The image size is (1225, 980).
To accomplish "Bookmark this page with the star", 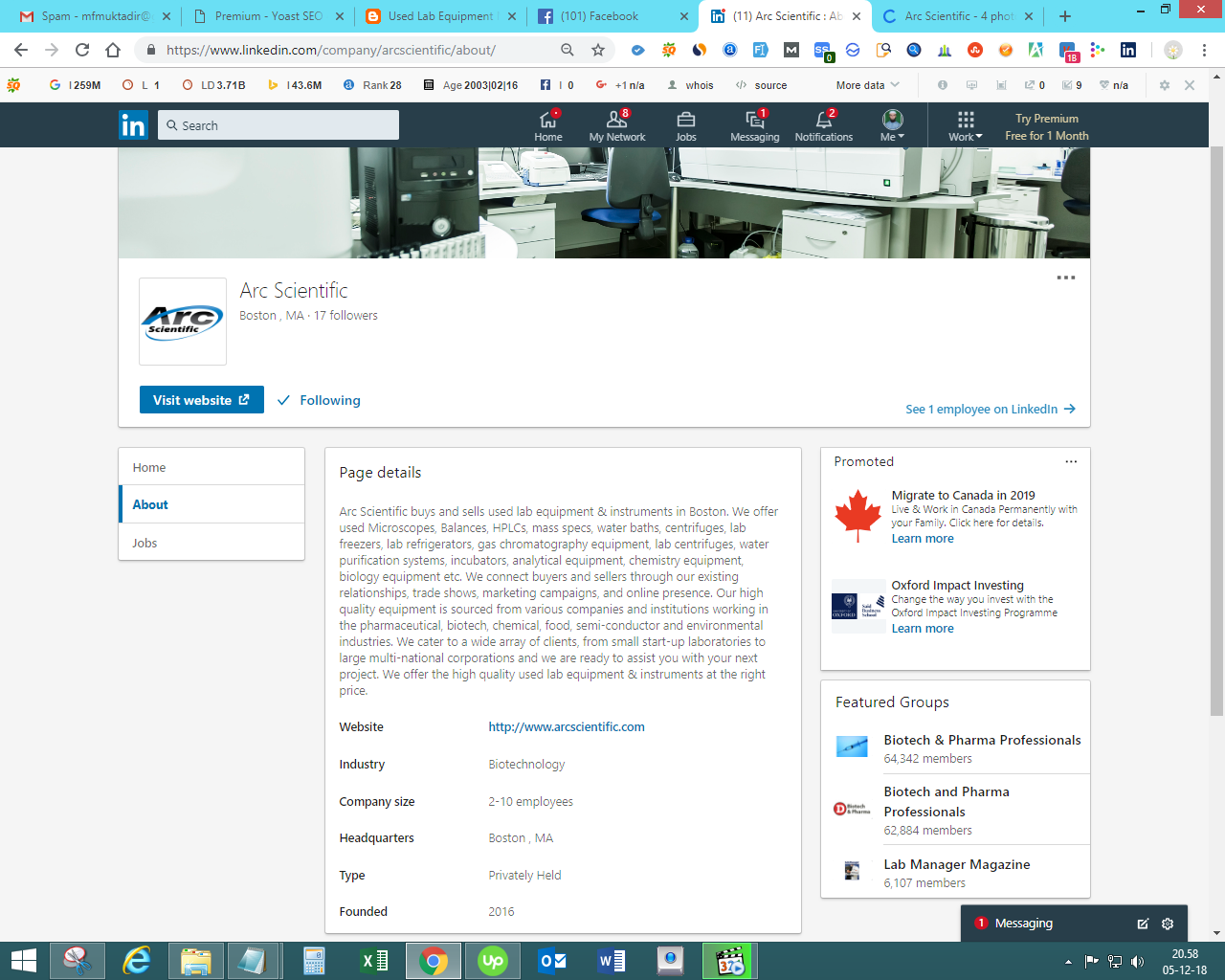I will (598, 50).
